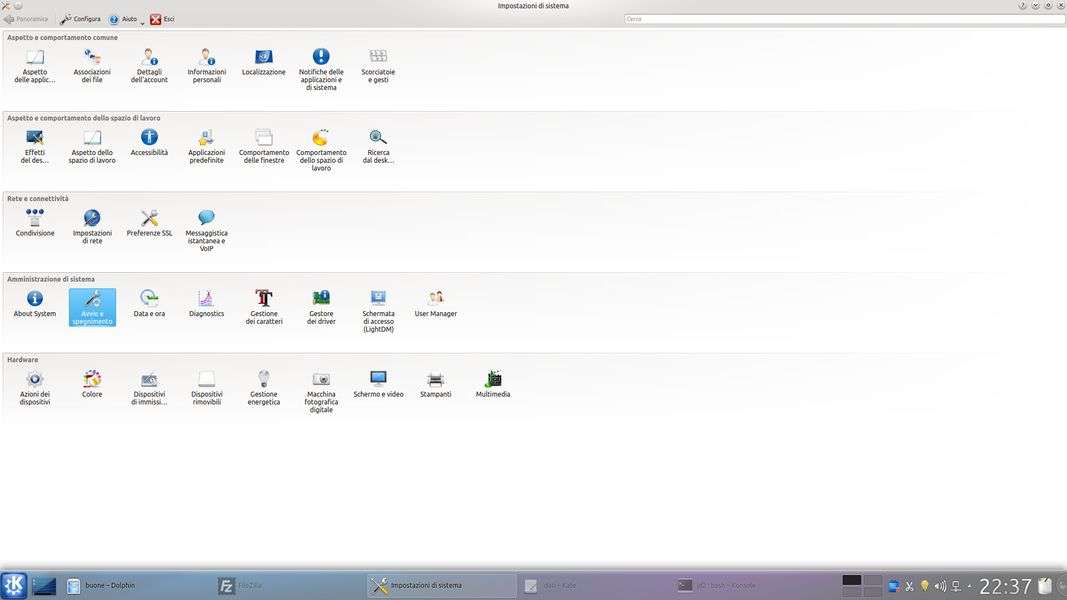
Task: Open Multimedia settings
Action: (493, 384)
